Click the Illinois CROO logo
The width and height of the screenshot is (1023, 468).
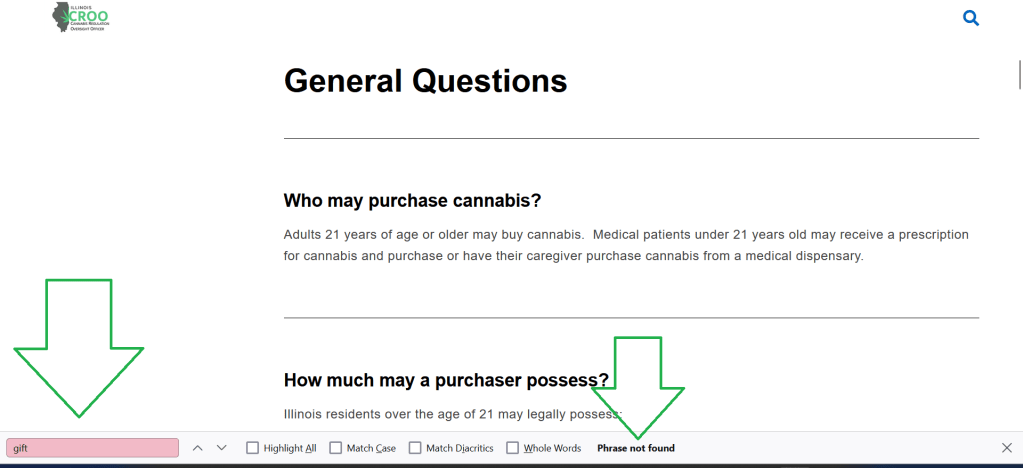click(82, 17)
